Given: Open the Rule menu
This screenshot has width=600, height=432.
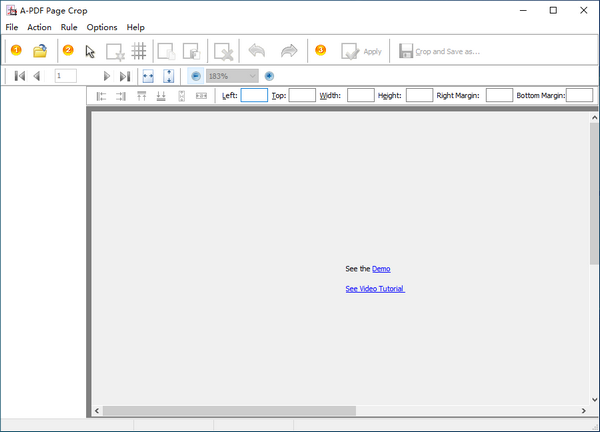Looking at the screenshot, I should click(69, 27).
